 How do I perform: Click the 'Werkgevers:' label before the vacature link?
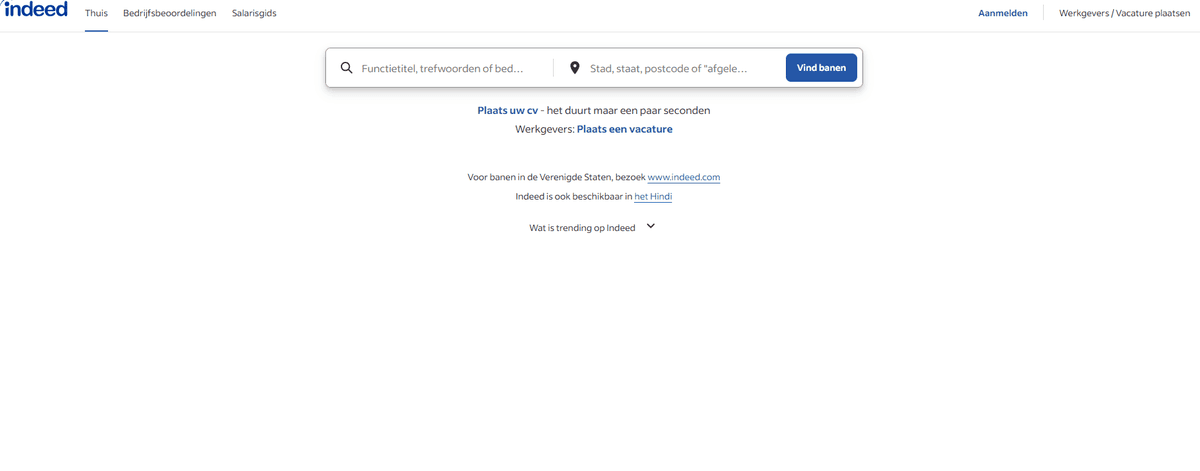pyautogui.click(x=544, y=129)
